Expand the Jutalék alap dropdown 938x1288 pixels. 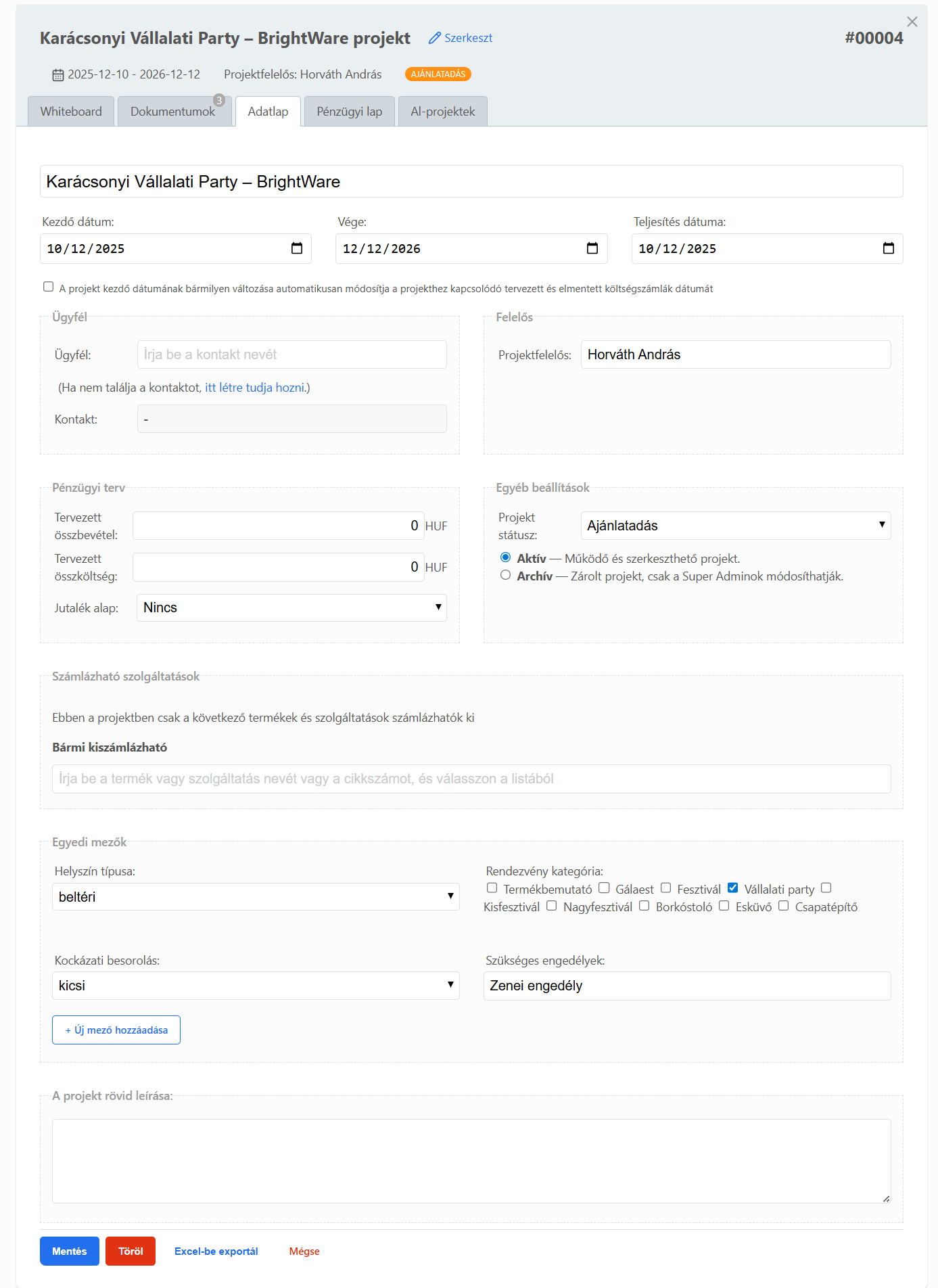pos(291,607)
